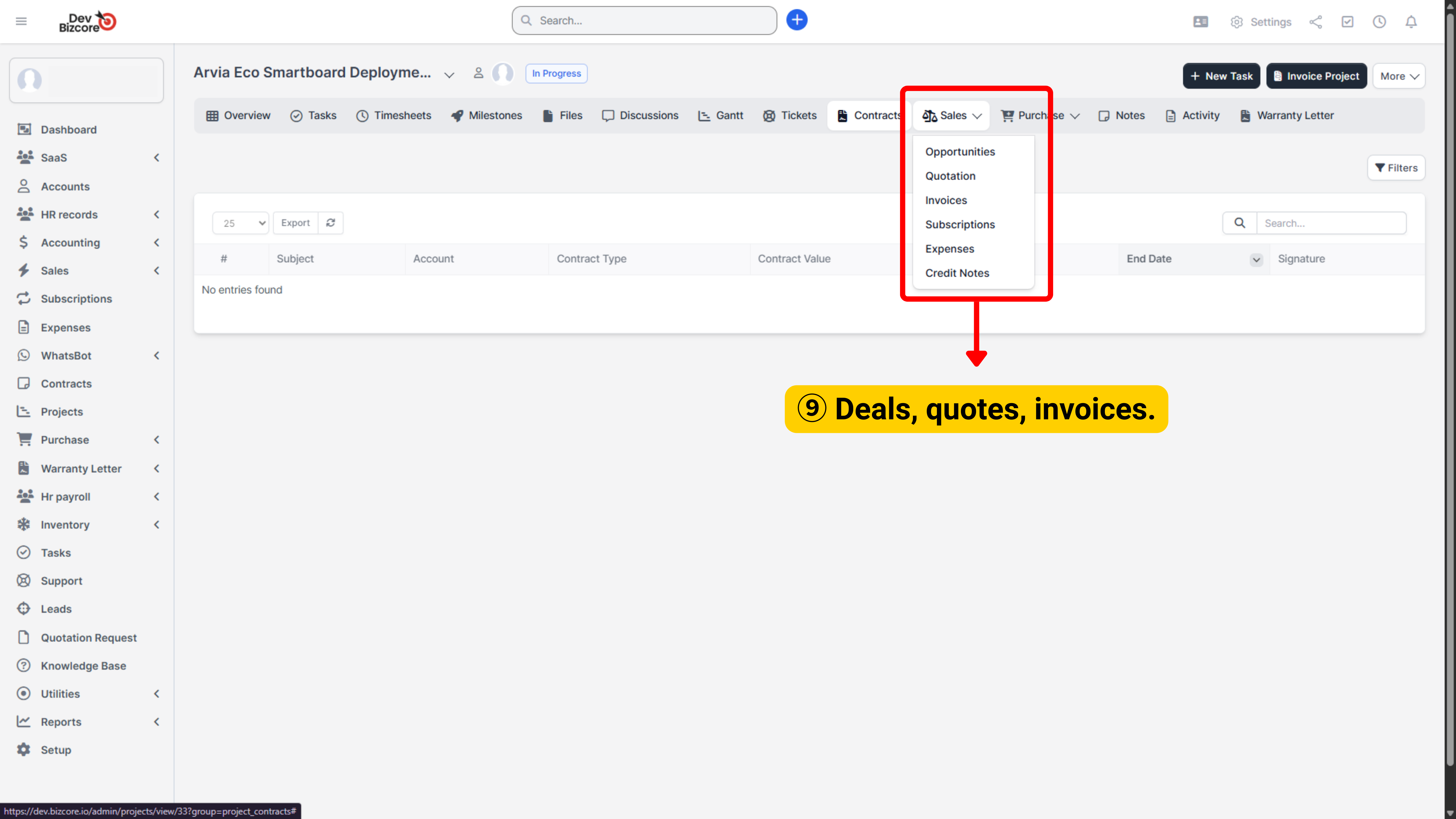Viewport: 1456px width, 819px height.
Task: Click the ID card icon near Settings
Action: [1200, 22]
